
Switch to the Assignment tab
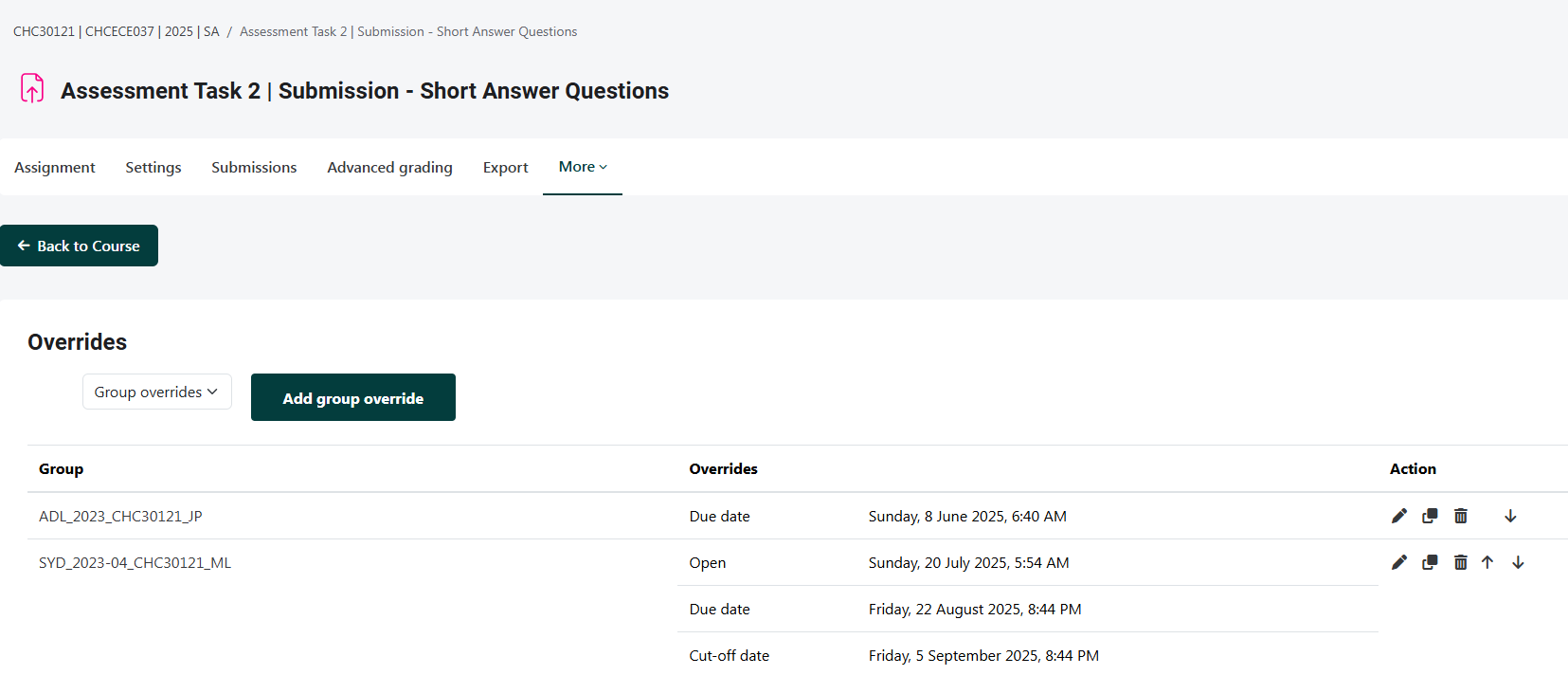(55, 168)
